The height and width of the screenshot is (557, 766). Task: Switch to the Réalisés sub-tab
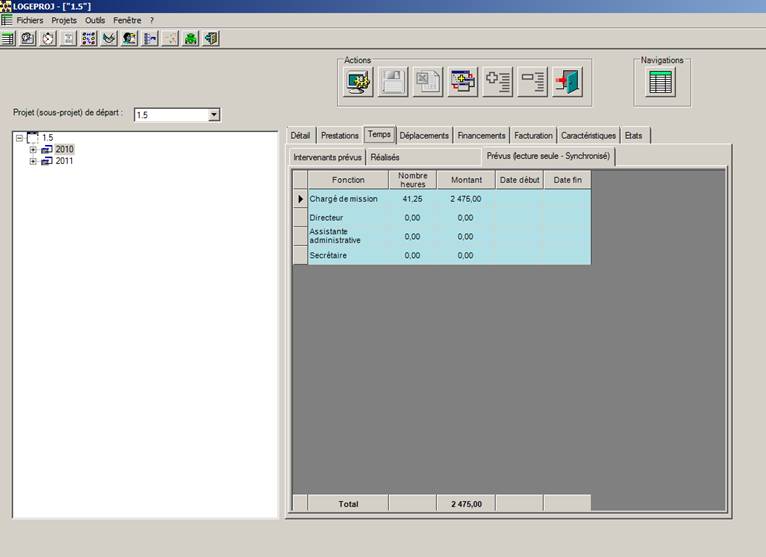385,157
